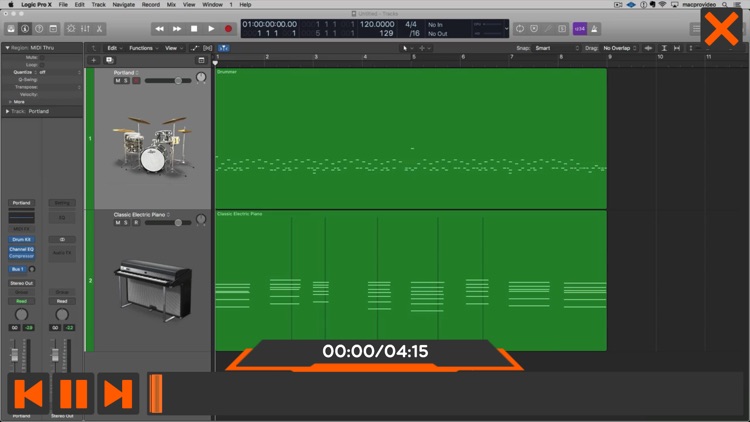
Task: Click the Rewind transport button
Action: pos(159,29)
